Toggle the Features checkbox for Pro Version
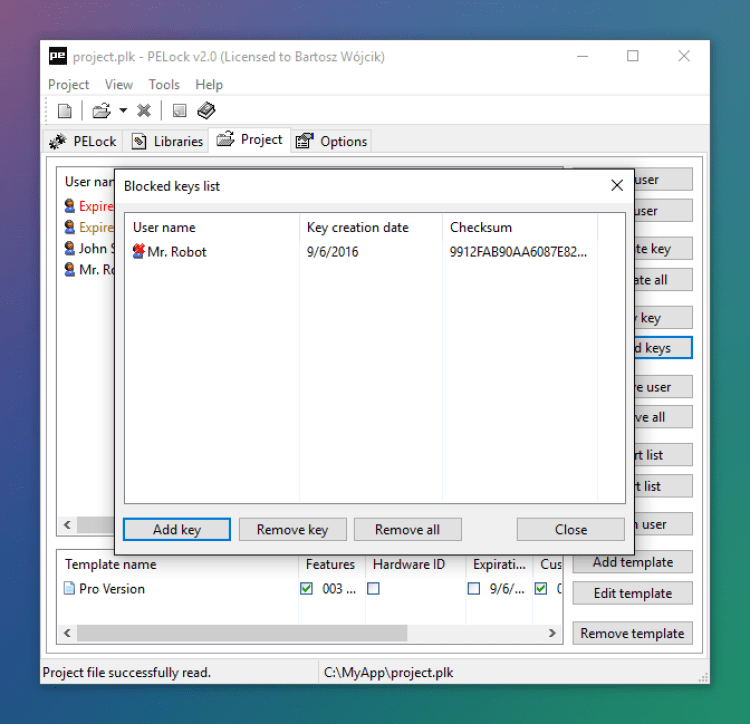The width and height of the screenshot is (750, 724). pyautogui.click(x=306, y=588)
